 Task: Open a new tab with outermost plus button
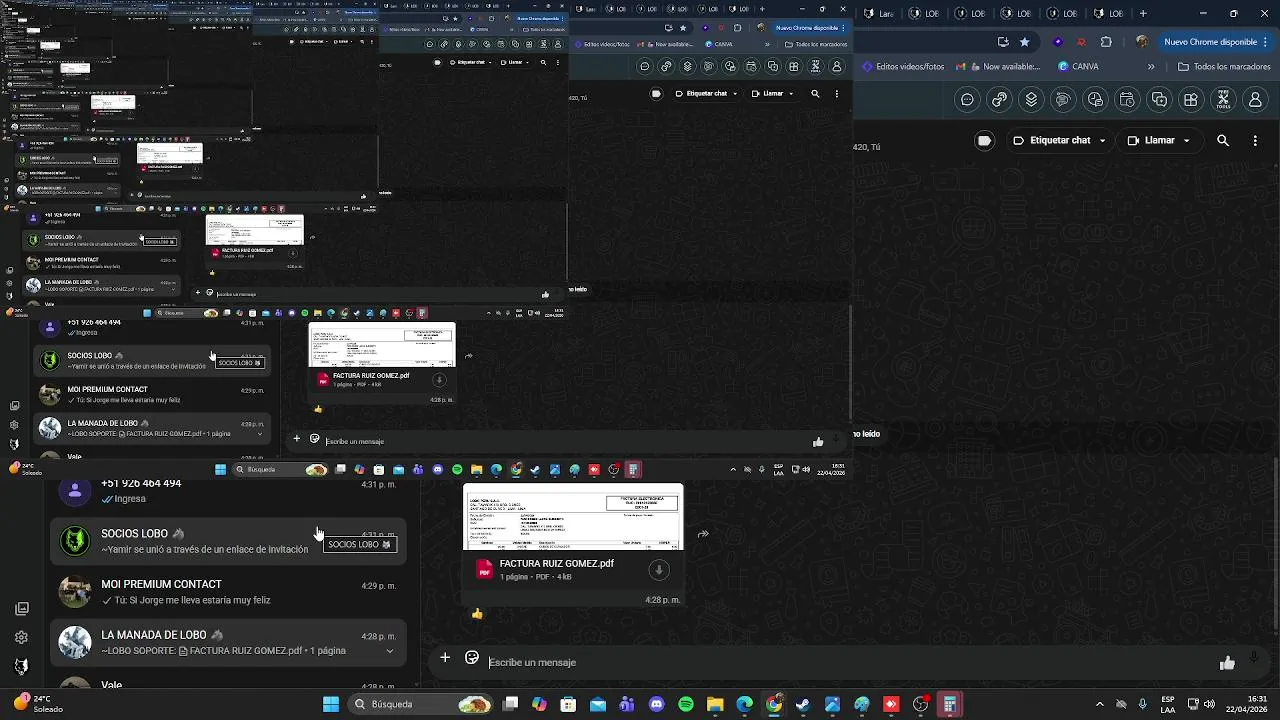[1143, 13]
